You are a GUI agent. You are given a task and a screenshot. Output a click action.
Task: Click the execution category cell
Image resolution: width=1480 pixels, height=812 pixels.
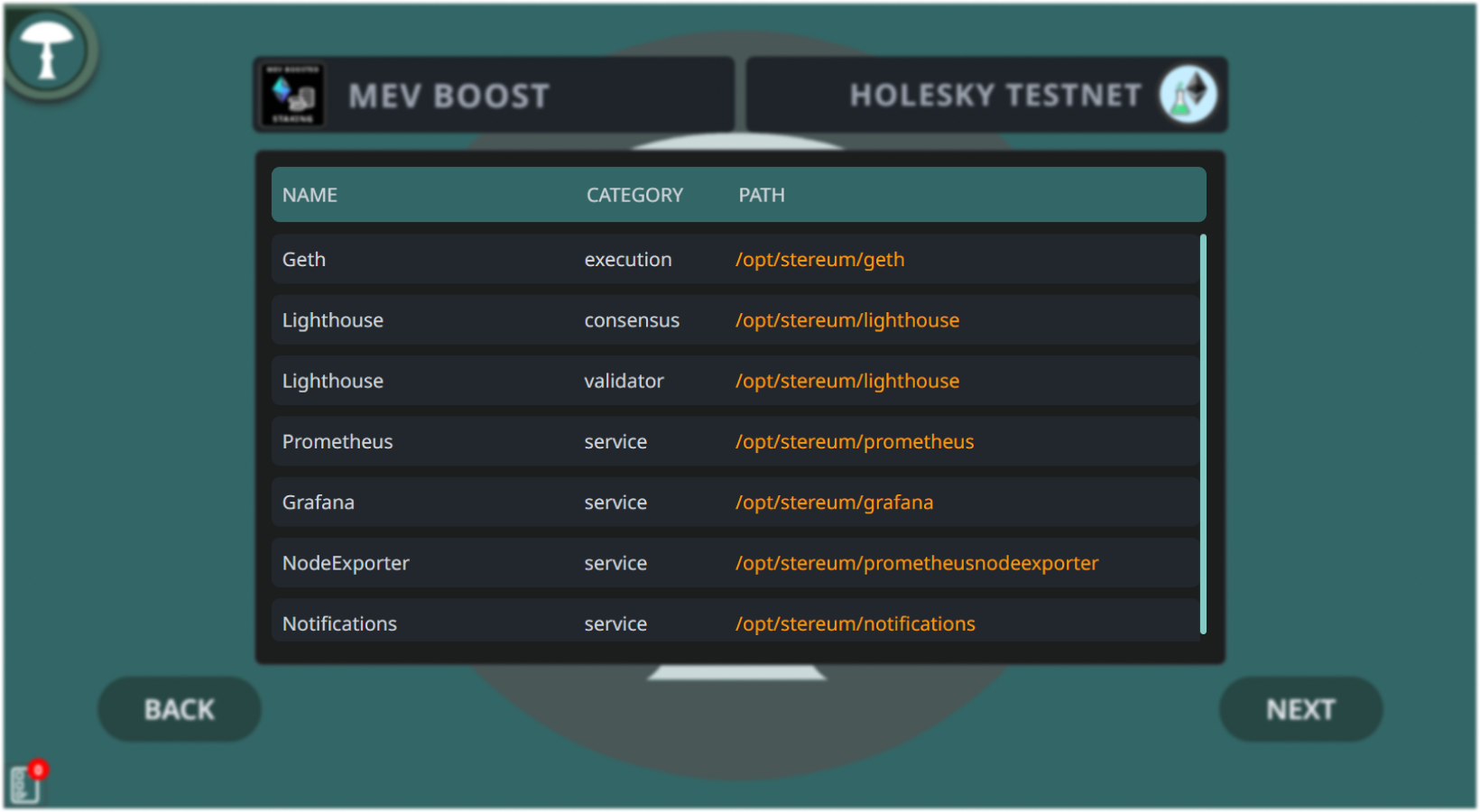[628, 260]
